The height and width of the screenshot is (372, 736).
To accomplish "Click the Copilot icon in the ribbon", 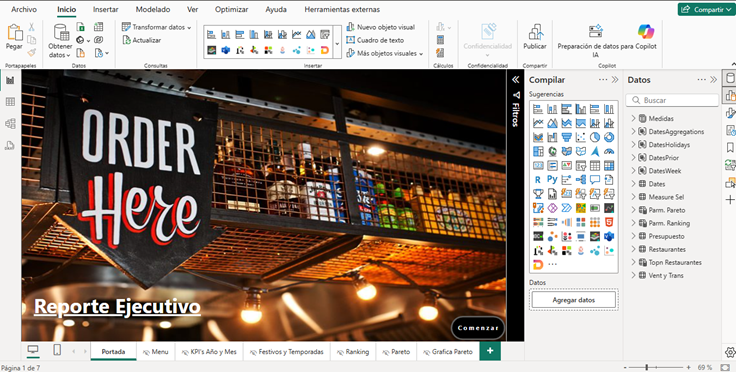I will [x=646, y=31].
